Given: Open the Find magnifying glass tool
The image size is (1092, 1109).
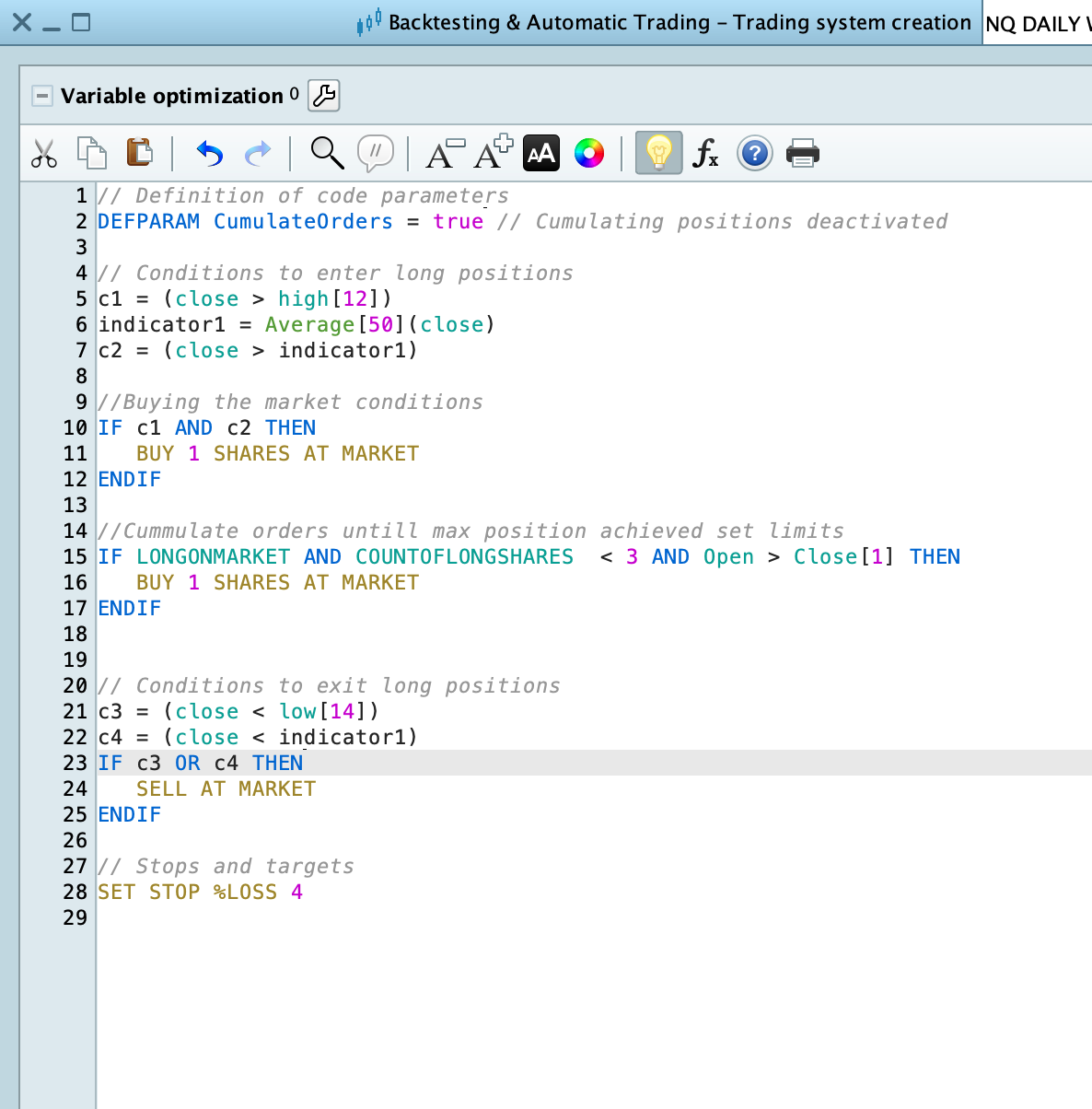Looking at the screenshot, I should pyautogui.click(x=327, y=153).
